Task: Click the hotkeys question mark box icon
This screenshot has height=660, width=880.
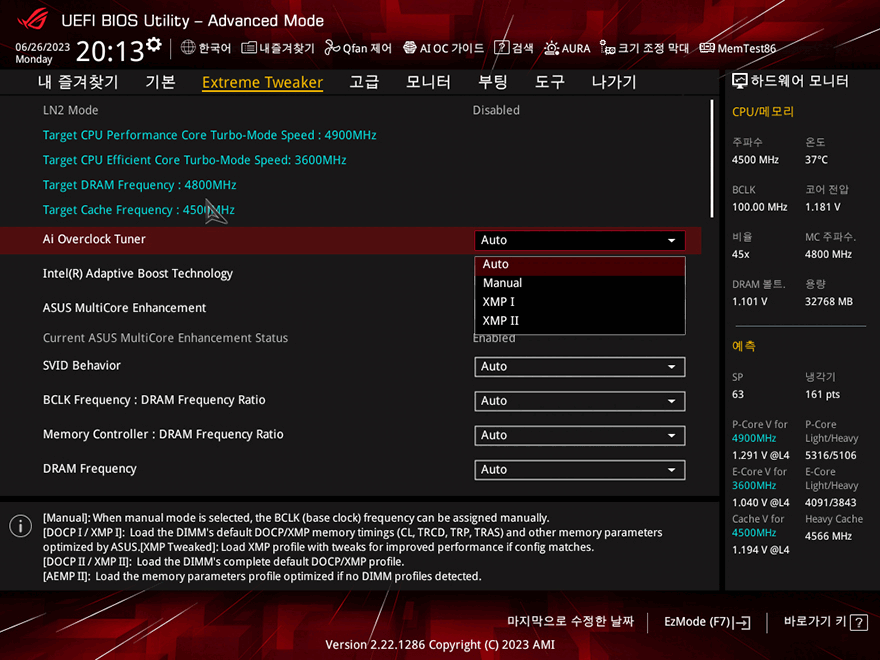Action: [859, 622]
